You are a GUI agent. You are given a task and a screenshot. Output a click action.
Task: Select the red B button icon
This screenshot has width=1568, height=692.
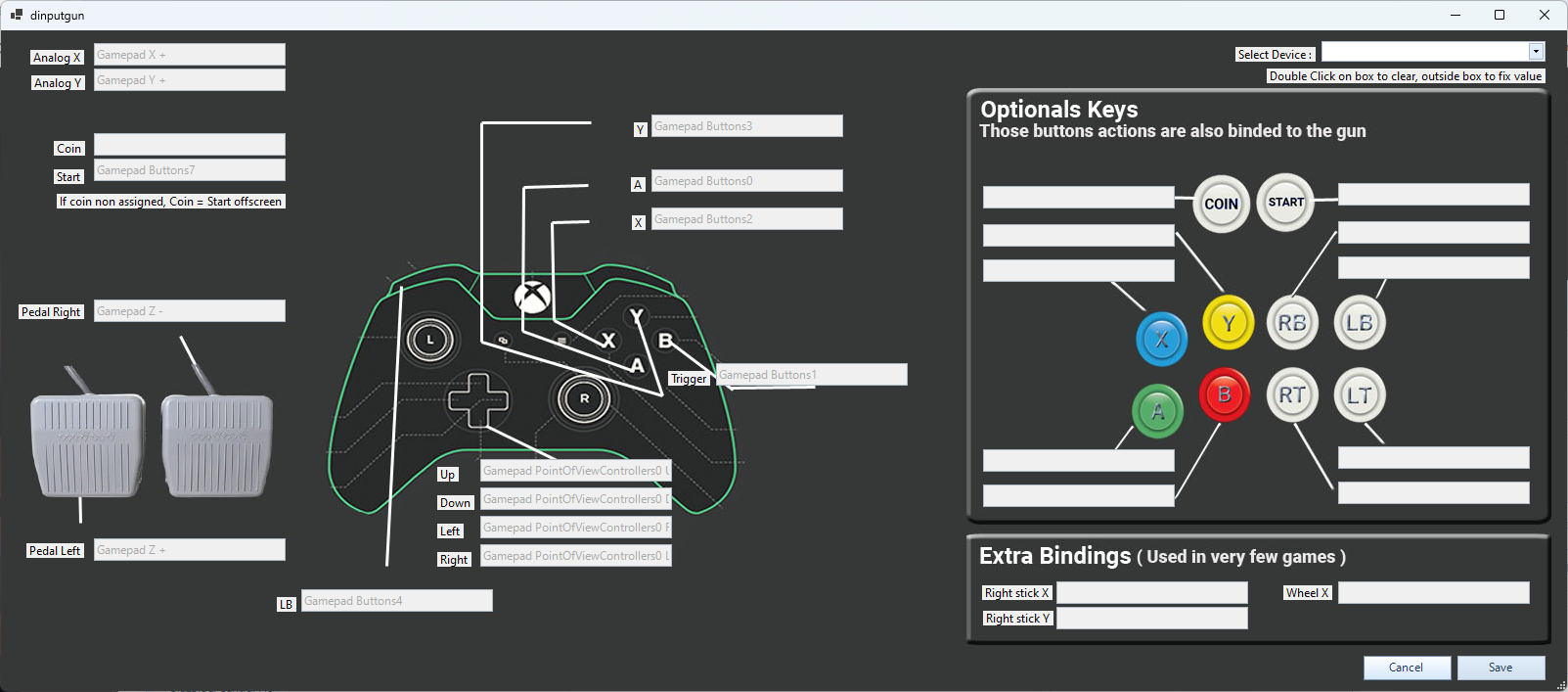point(1224,394)
